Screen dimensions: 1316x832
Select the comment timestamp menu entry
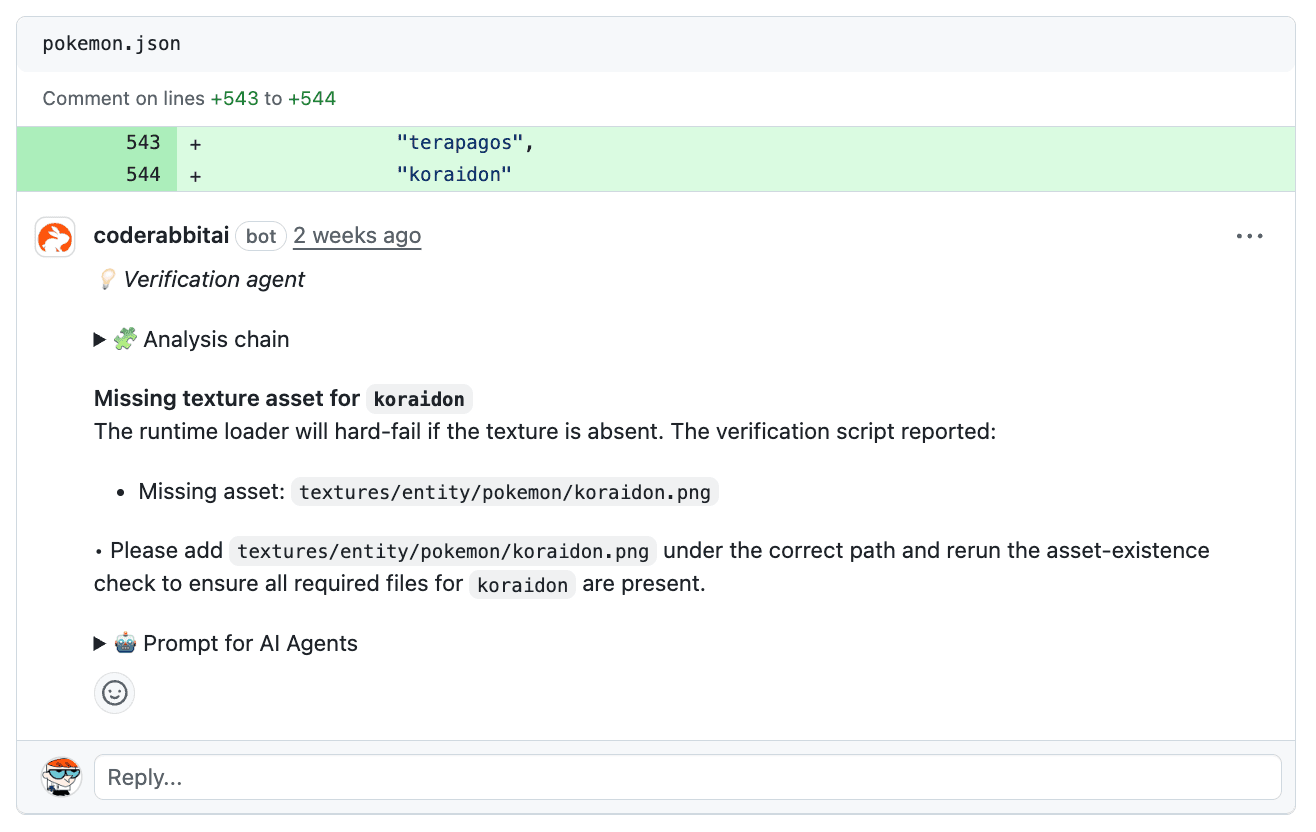[x=357, y=235]
